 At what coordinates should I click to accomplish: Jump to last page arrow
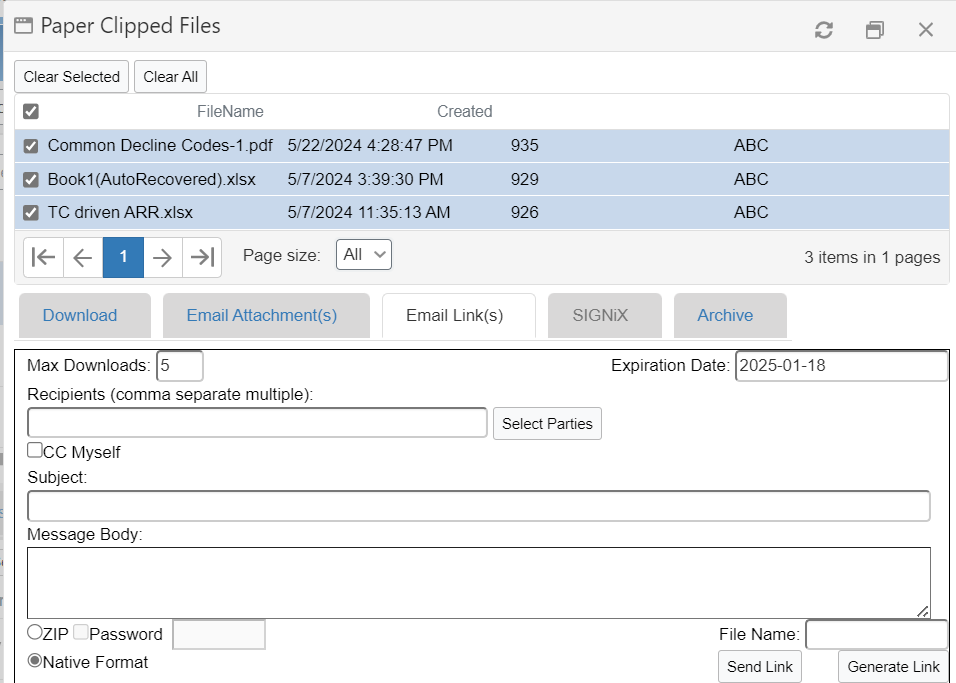202,257
